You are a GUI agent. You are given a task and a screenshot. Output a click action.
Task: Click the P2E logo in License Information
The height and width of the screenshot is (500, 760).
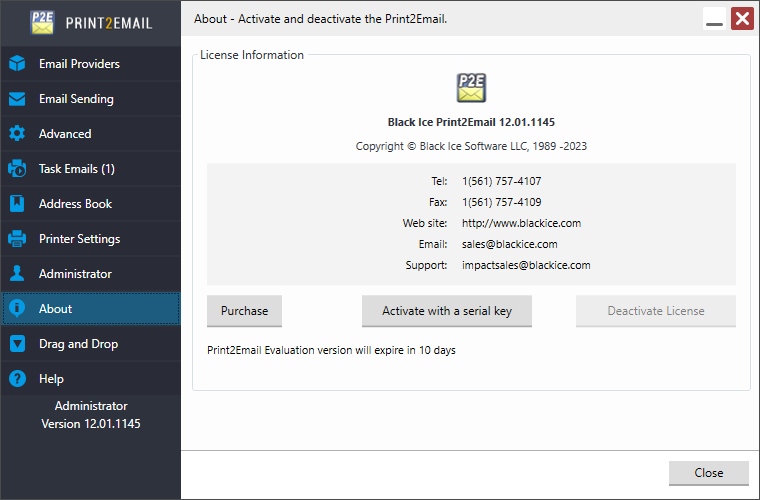(471, 88)
